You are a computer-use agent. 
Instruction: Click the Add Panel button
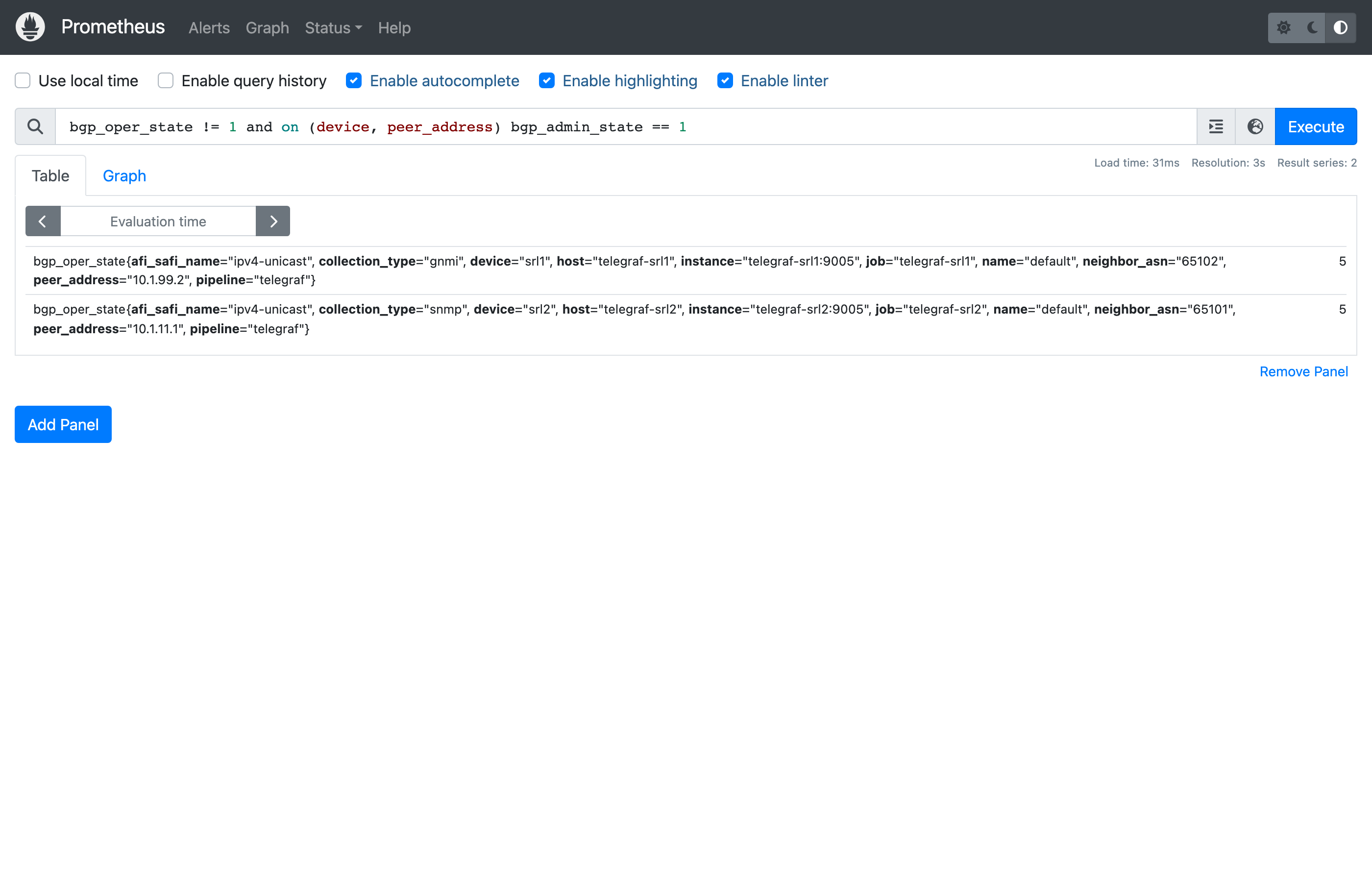coord(63,424)
